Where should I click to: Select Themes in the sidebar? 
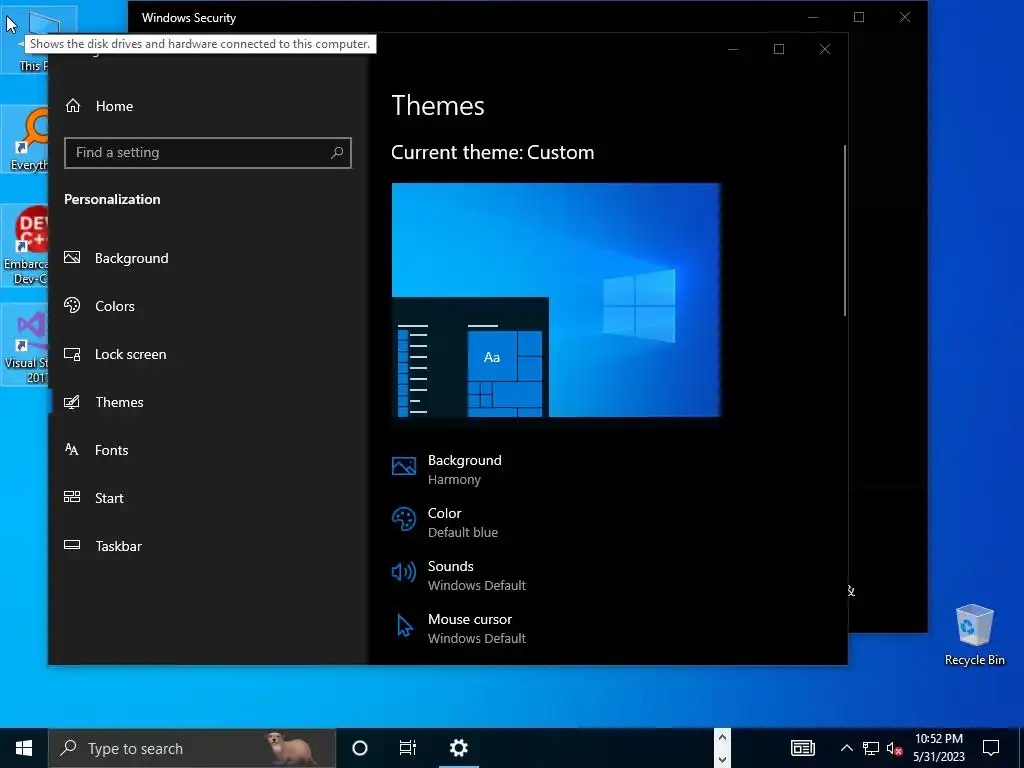[x=103, y=402]
